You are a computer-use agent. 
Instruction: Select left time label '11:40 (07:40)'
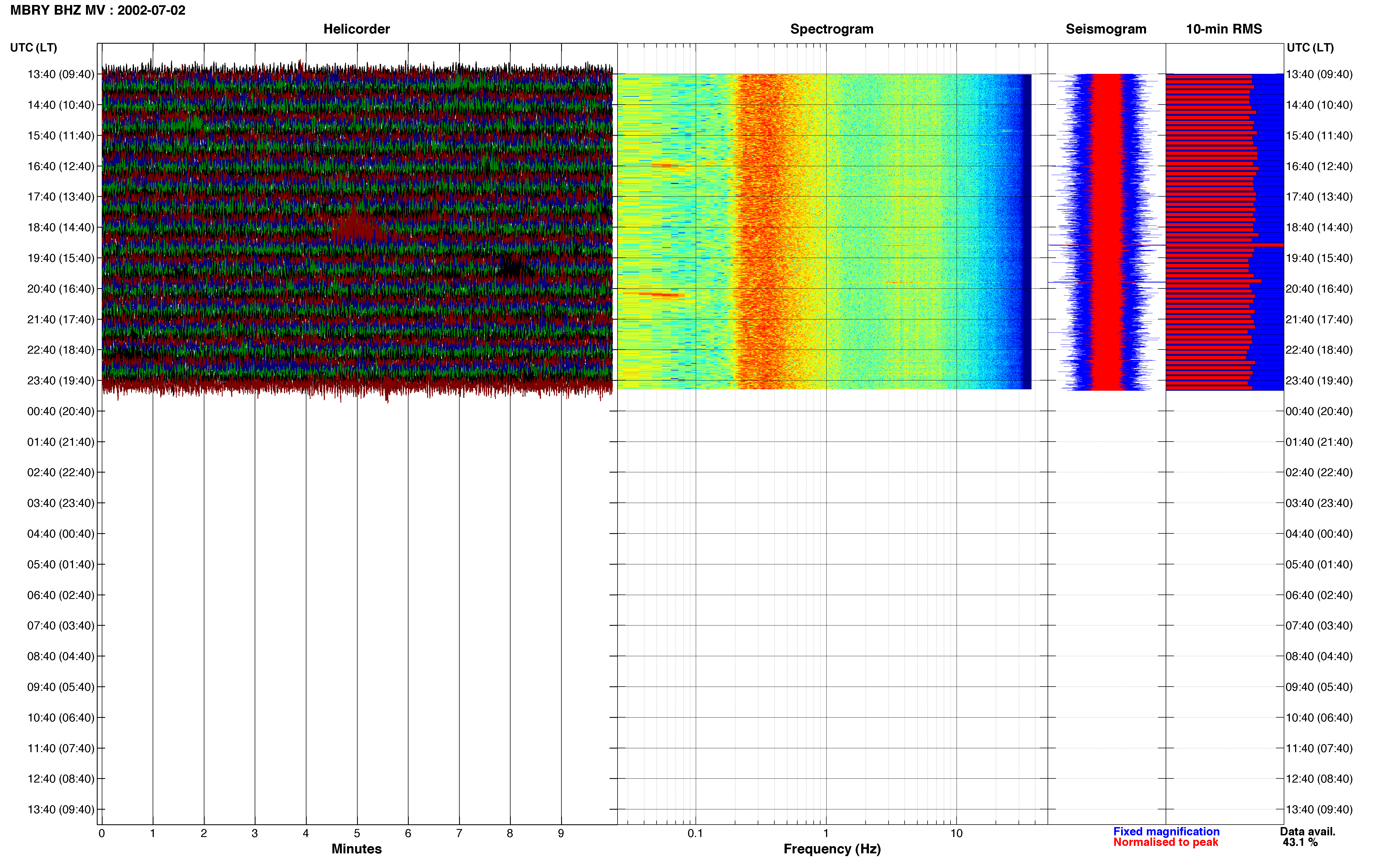pos(61,749)
